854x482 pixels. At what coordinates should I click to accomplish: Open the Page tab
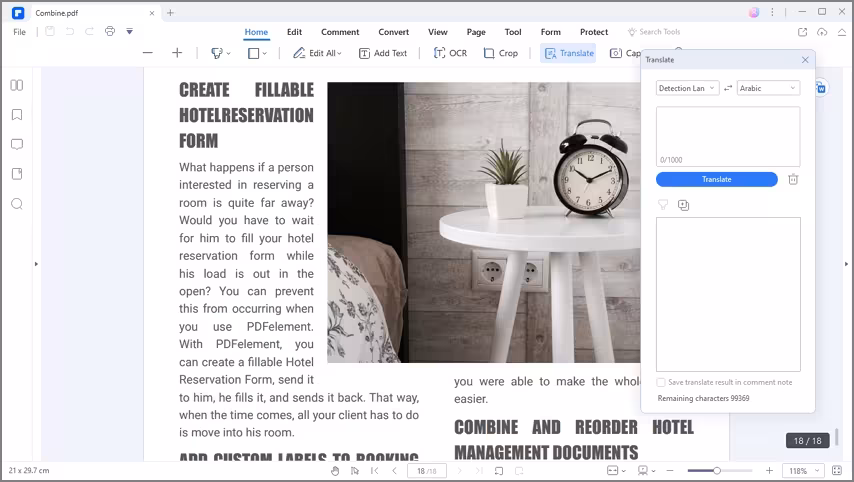(475, 32)
